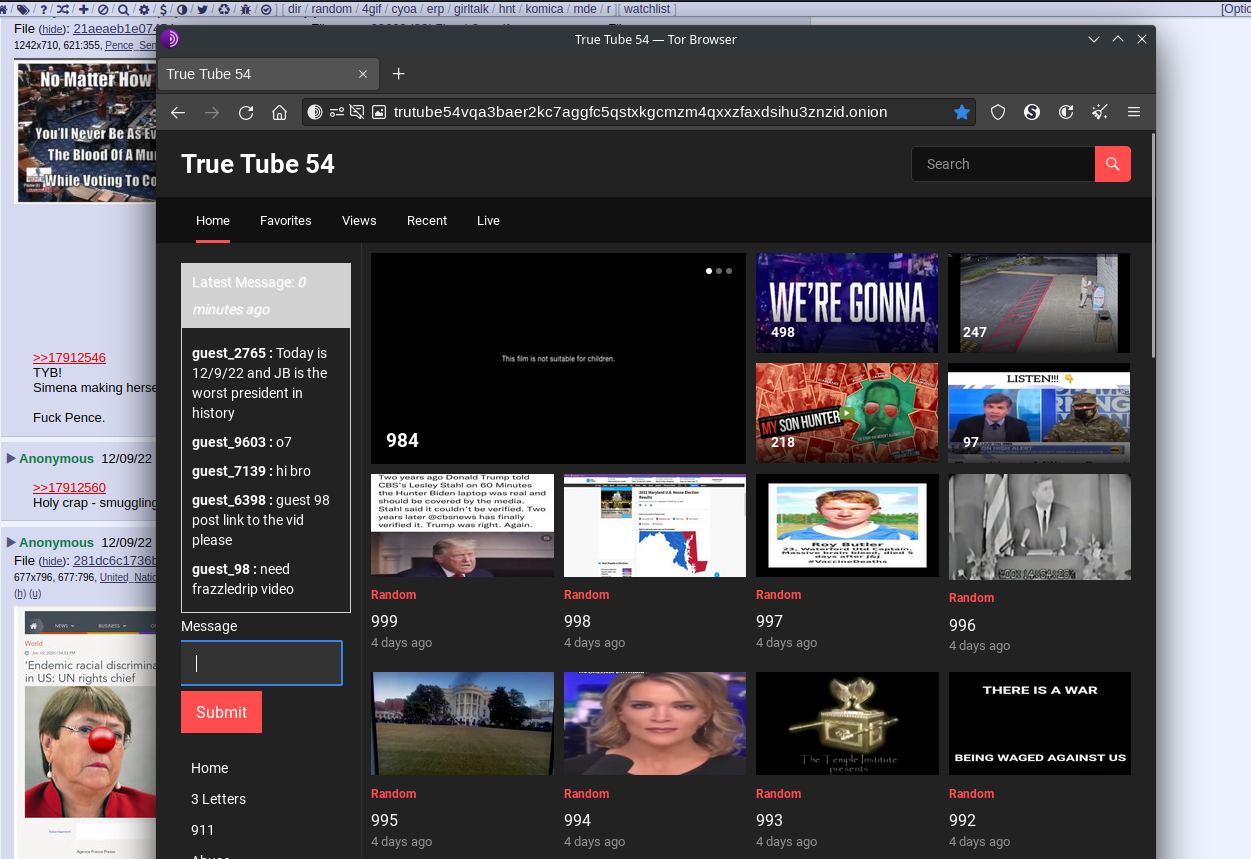Open the Security Level shield icon
1251x859 pixels.
[998, 112]
